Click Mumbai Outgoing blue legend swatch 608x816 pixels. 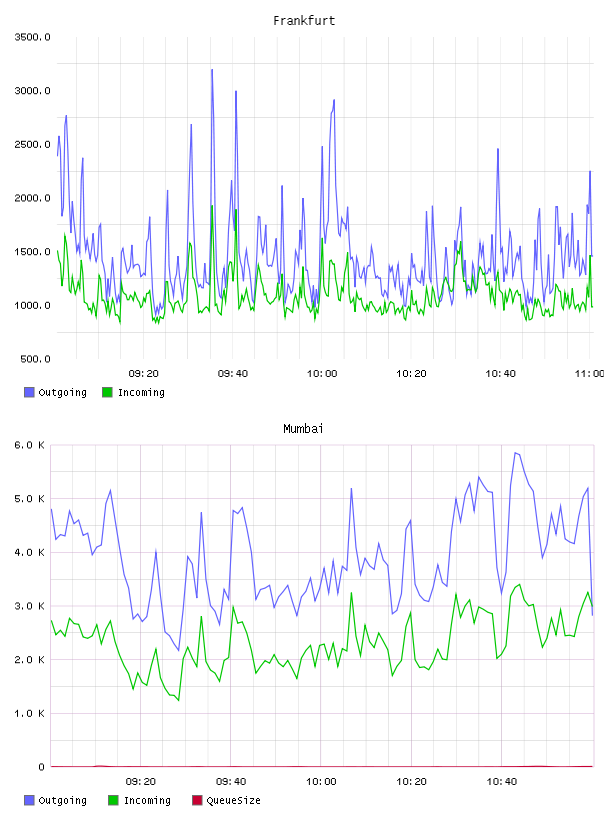pyautogui.click(x=29, y=800)
